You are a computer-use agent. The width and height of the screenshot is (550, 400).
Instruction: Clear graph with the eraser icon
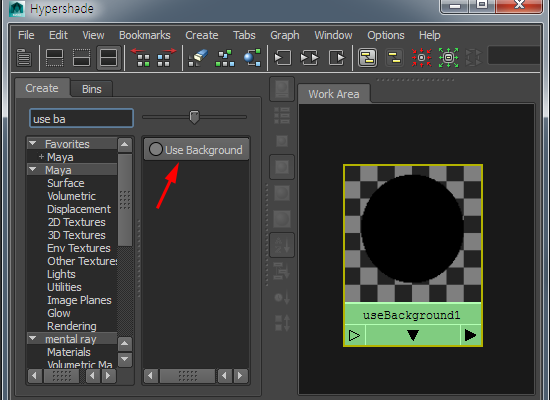(x=198, y=58)
